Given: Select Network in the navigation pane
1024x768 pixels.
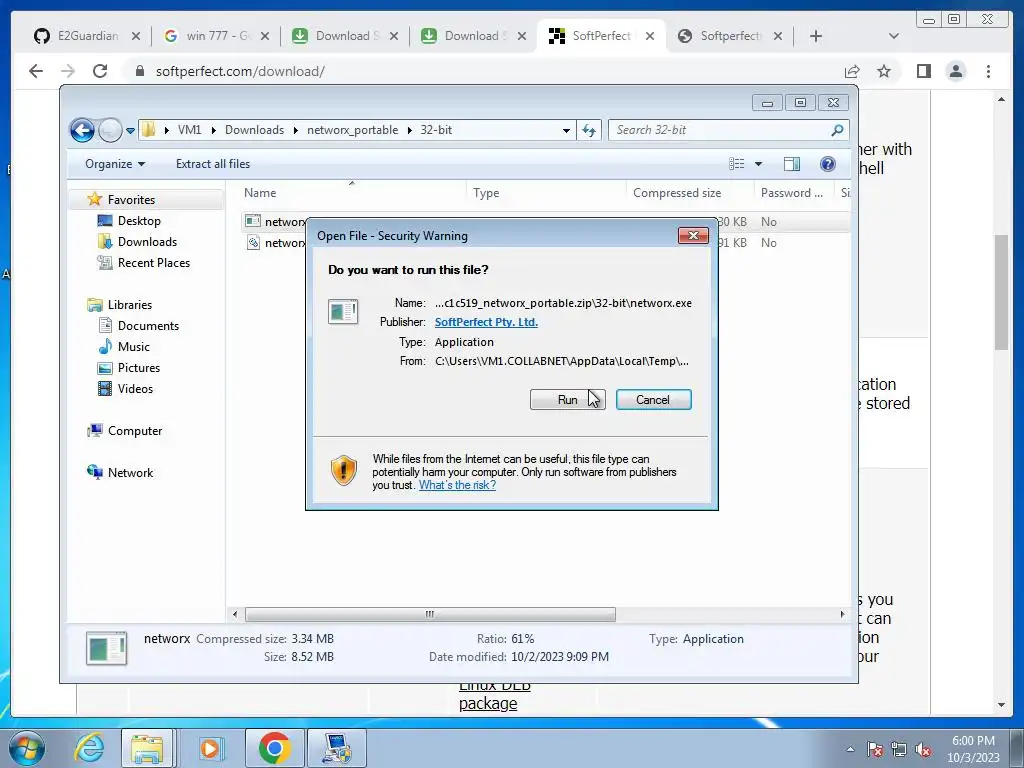Looking at the screenshot, I should point(130,473).
